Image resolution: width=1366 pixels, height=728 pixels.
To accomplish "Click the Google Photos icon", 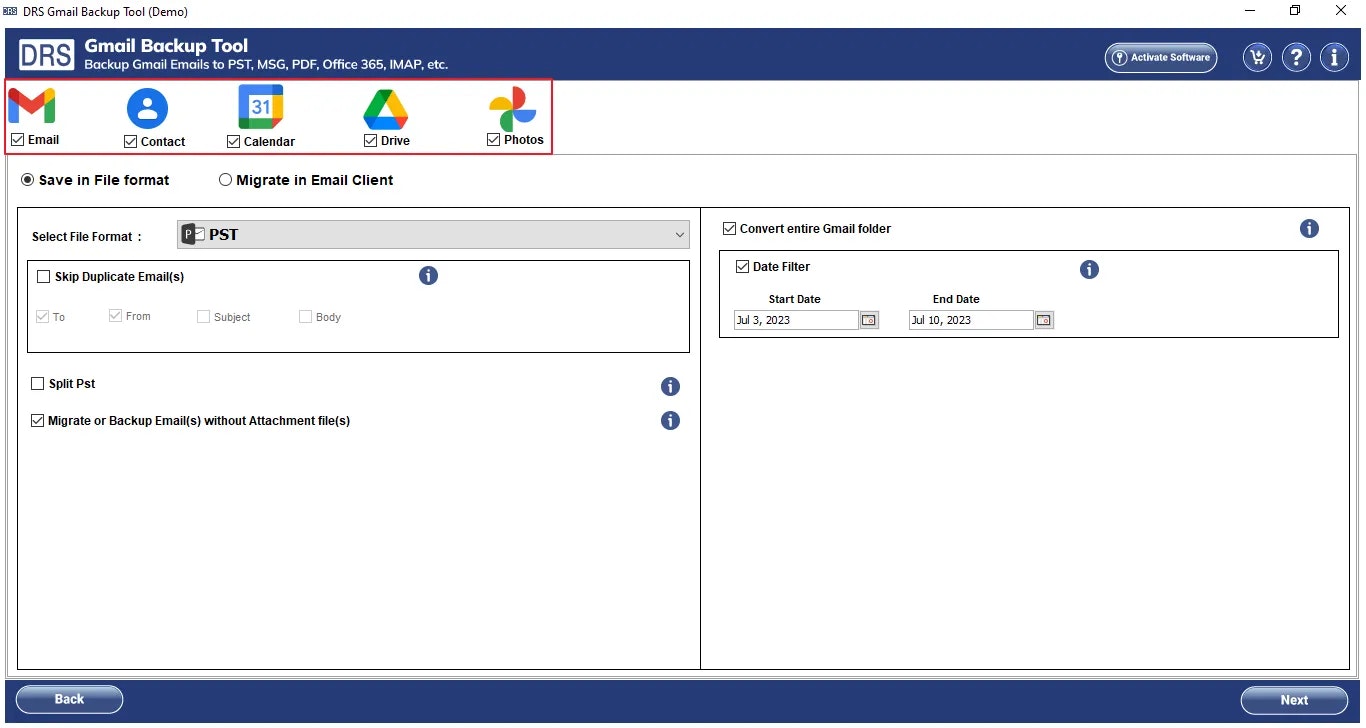I will pyautogui.click(x=512, y=108).
